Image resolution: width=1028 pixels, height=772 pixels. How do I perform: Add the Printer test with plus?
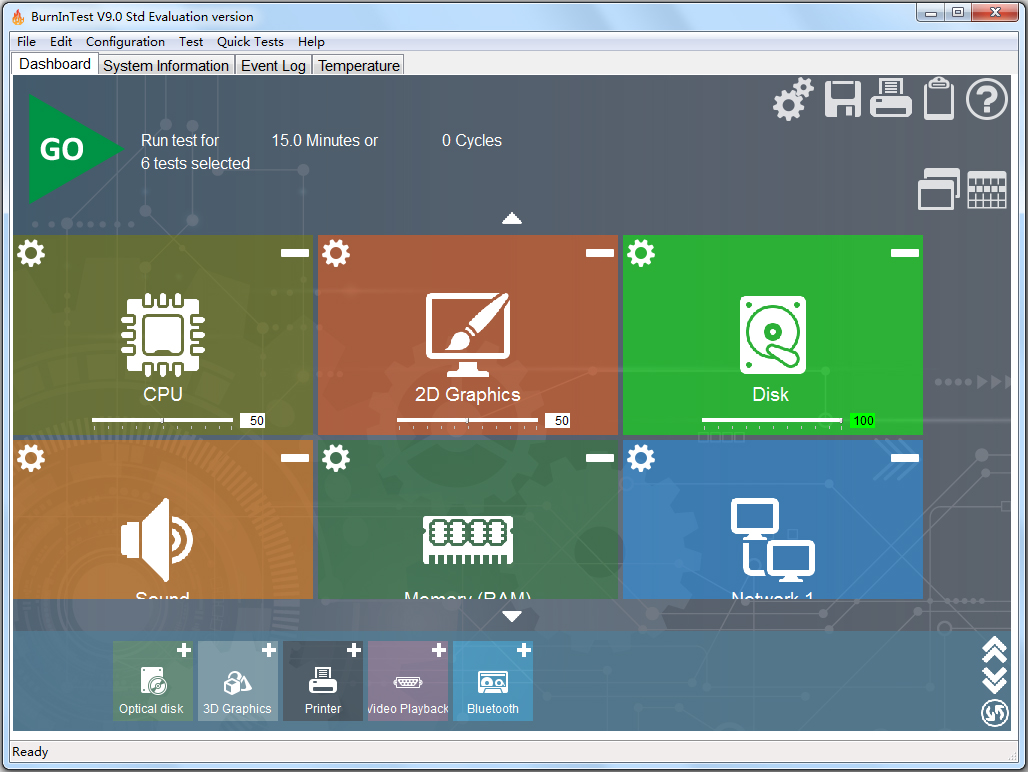click(354, 650)
